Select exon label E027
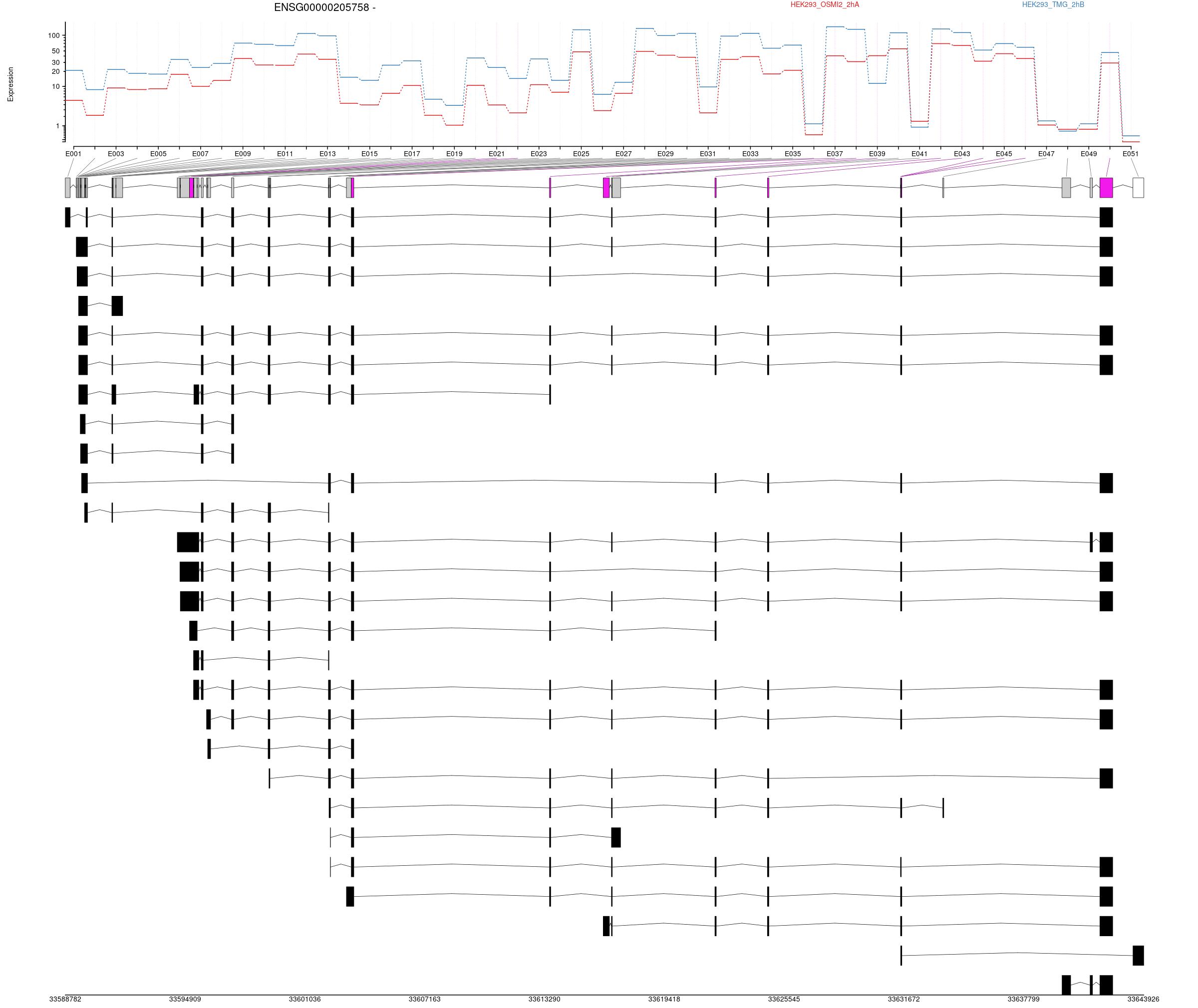The image size is (1198, 1008). click(x=623, y=154)
